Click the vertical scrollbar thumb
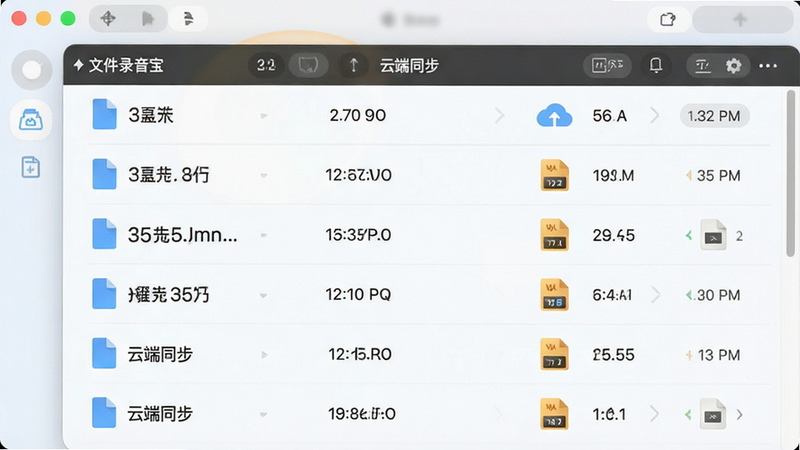The height and width of the screenshot is (450, 800). 791,173
